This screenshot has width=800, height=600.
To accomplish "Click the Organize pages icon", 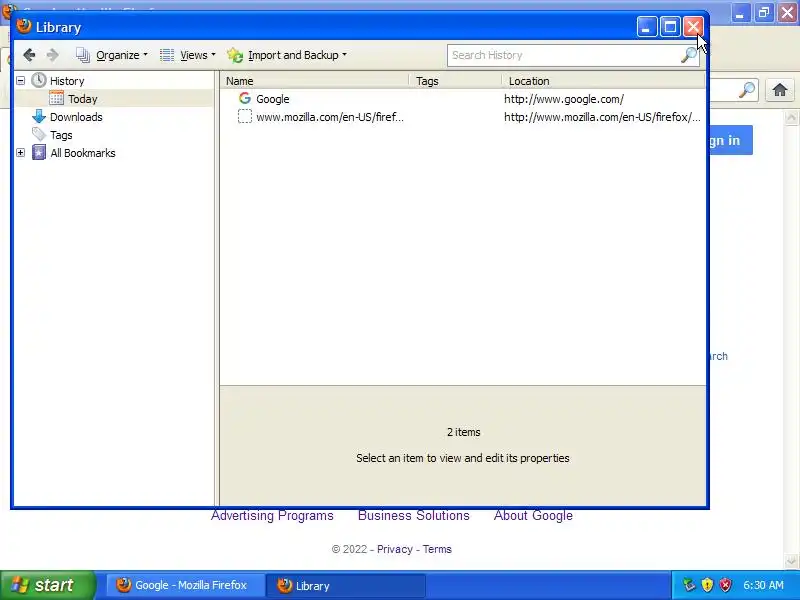I will point(83,55).
